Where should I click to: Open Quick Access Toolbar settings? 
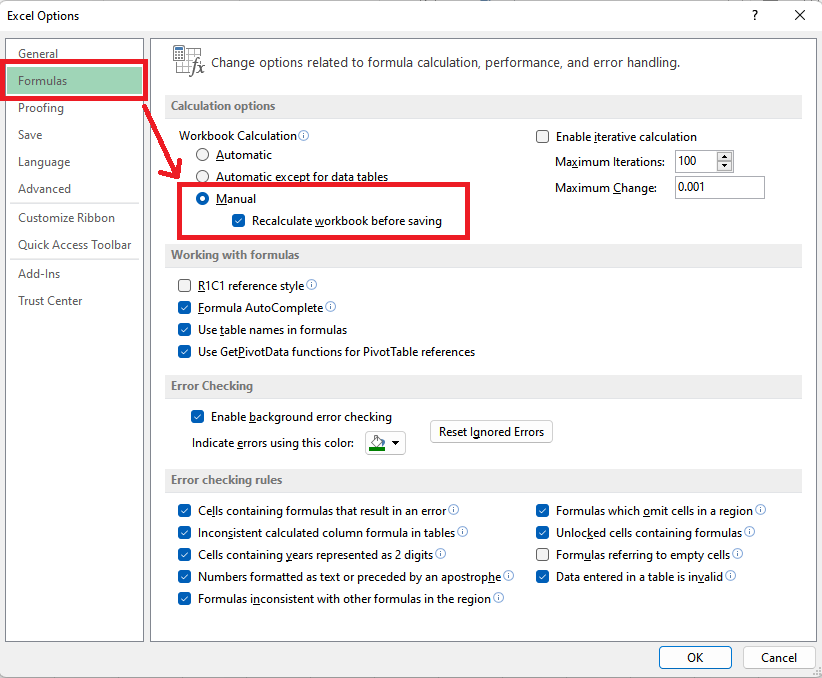(x=74, y=245)
